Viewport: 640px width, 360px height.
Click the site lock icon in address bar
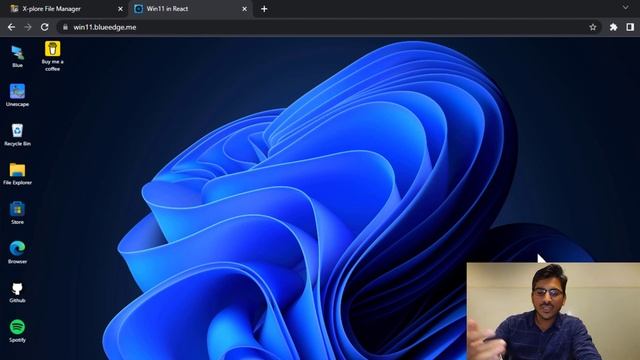(x=65, y=27)
